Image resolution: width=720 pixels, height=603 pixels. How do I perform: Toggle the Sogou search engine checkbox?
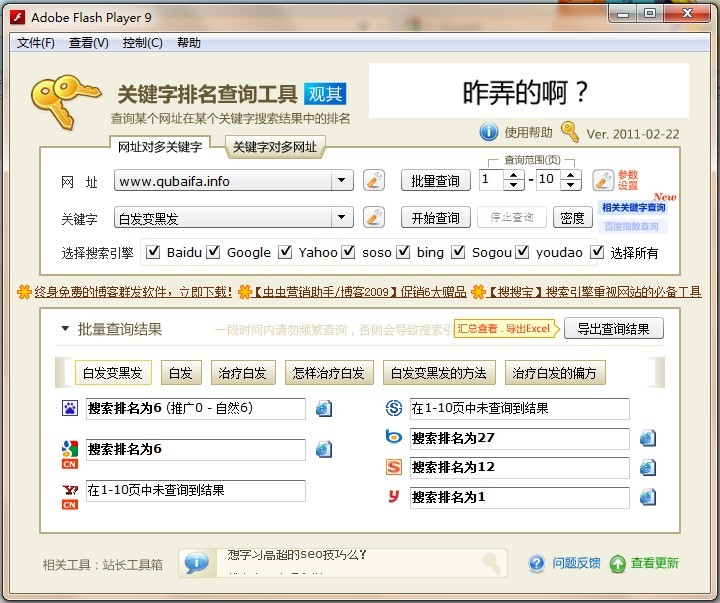(x=458, y=252)
